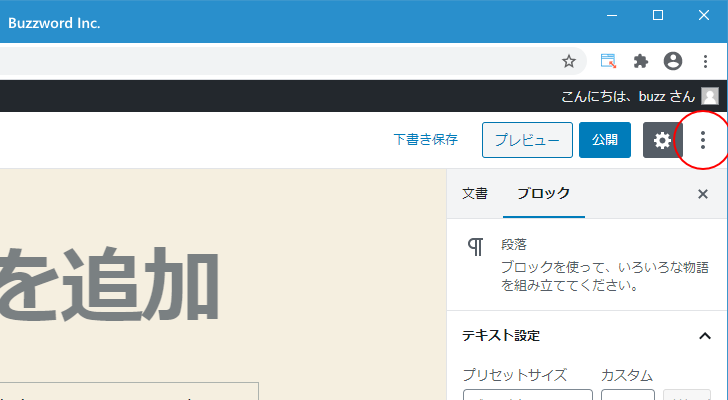Viewport: 728px width, 400px height.
Task: Collapse the テキスト設定 section
Action: pyautogui.click(x=705, y=336)
